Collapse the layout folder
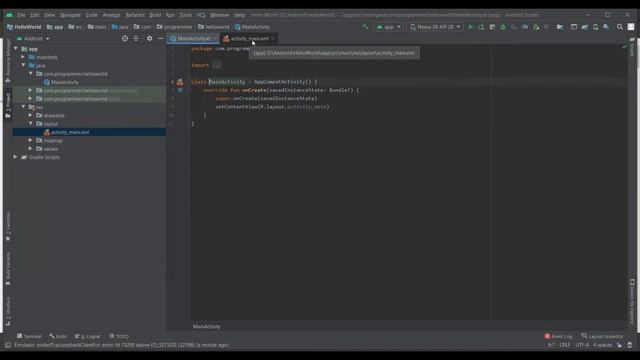Image resolution: width=640 pixels, height=360 pixels. (x=31, y=124)
